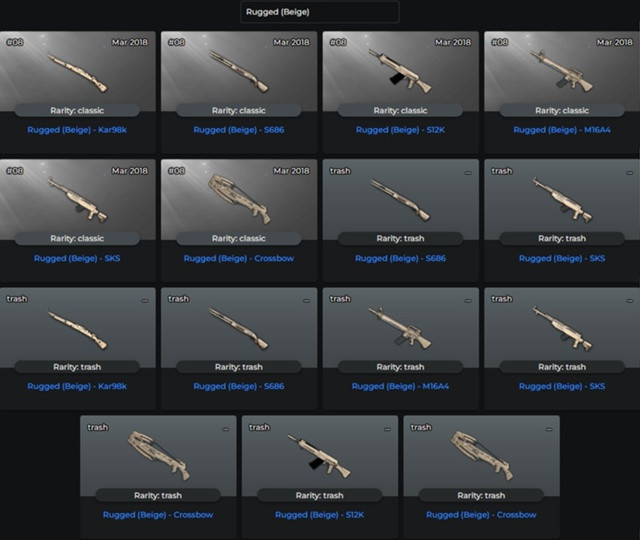Click the dash icon on the trash M16A4 card

click(x=468, y=301)
